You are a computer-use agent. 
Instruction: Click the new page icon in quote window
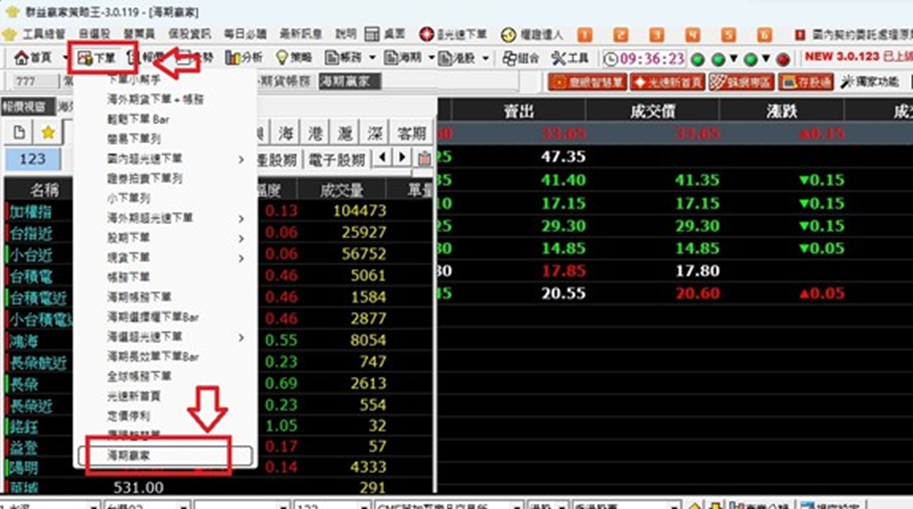coord(19,133)
